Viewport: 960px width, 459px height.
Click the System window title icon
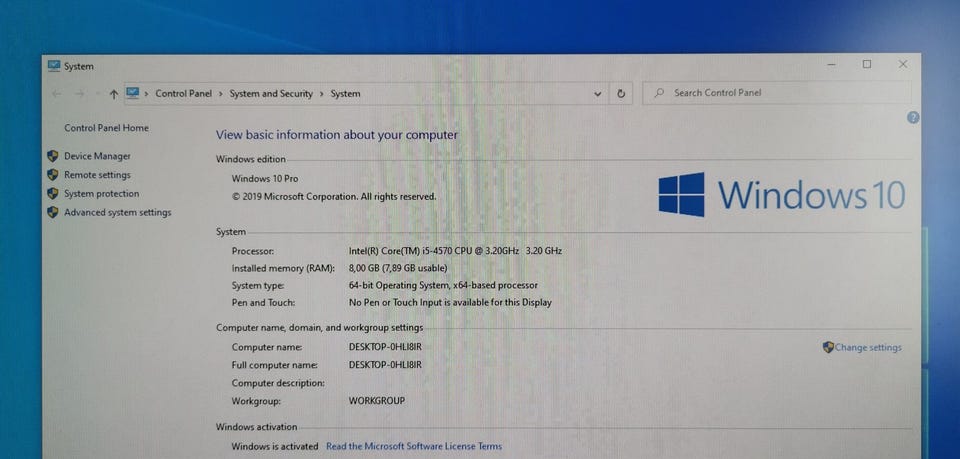tap(54, 66)
